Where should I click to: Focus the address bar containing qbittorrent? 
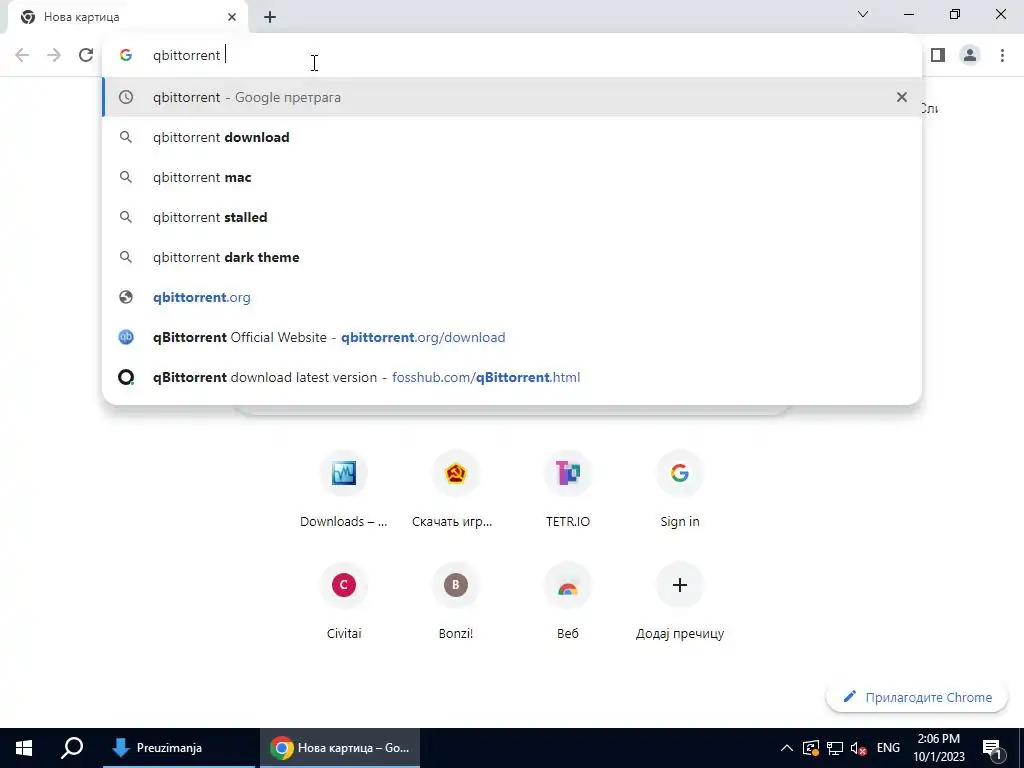tap(512, 55)
